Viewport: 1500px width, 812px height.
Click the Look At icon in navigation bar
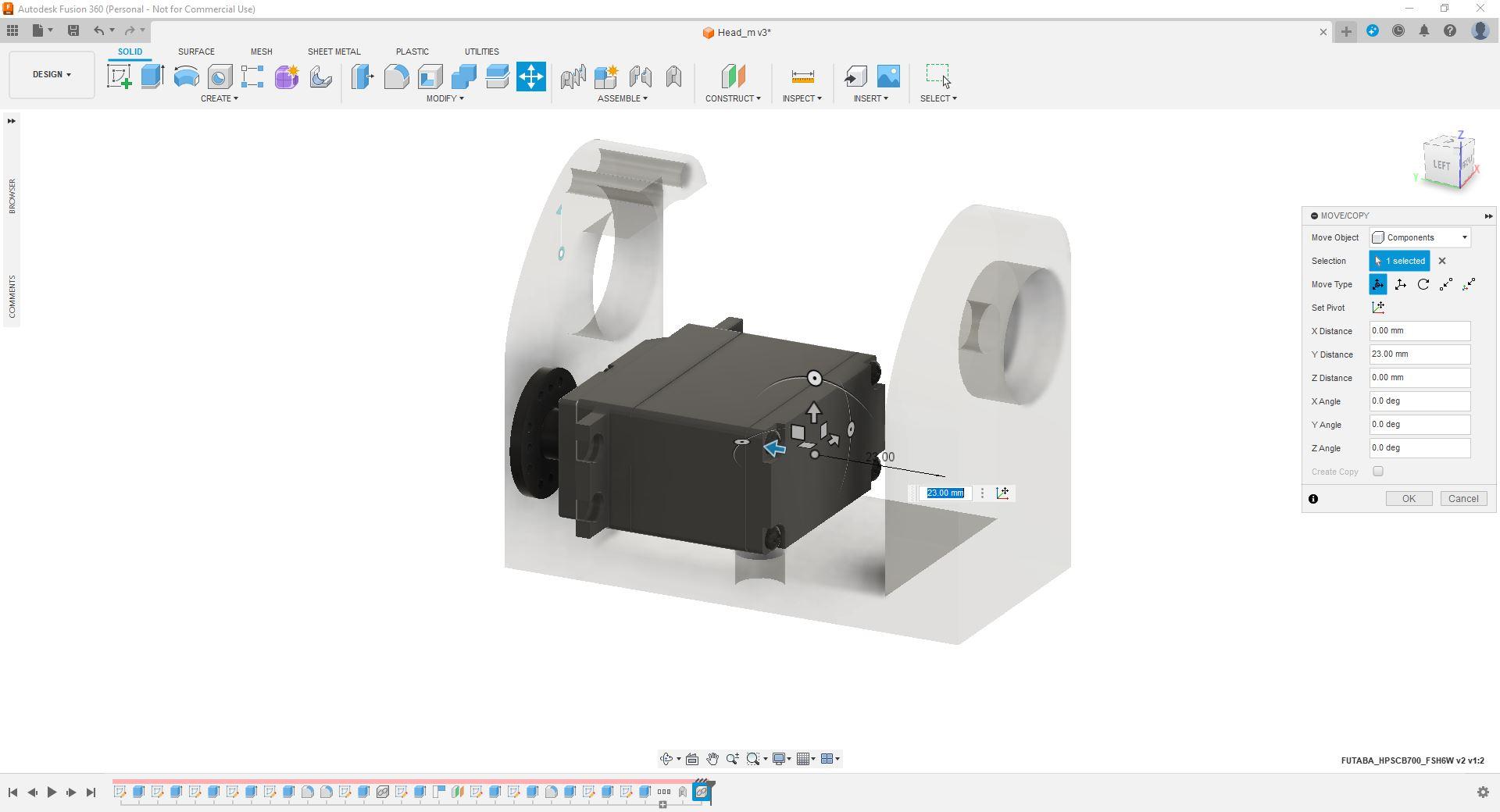pos(692,759)
